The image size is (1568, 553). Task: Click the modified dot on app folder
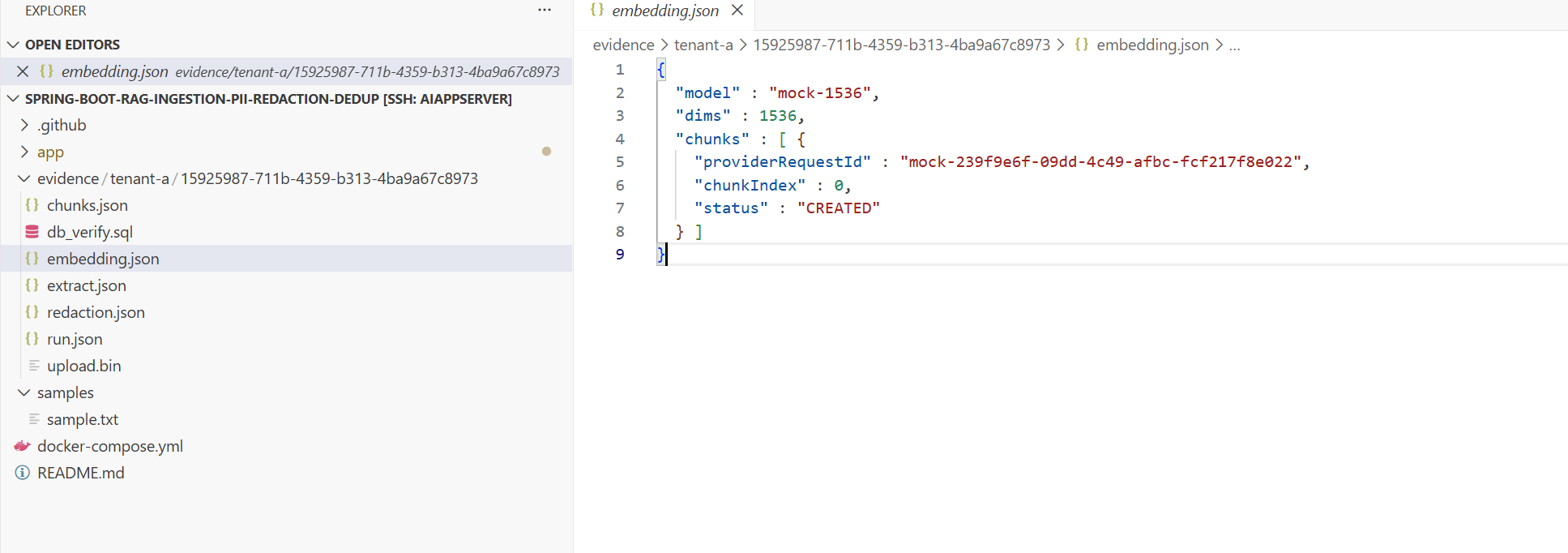click(x=546, y=152)
